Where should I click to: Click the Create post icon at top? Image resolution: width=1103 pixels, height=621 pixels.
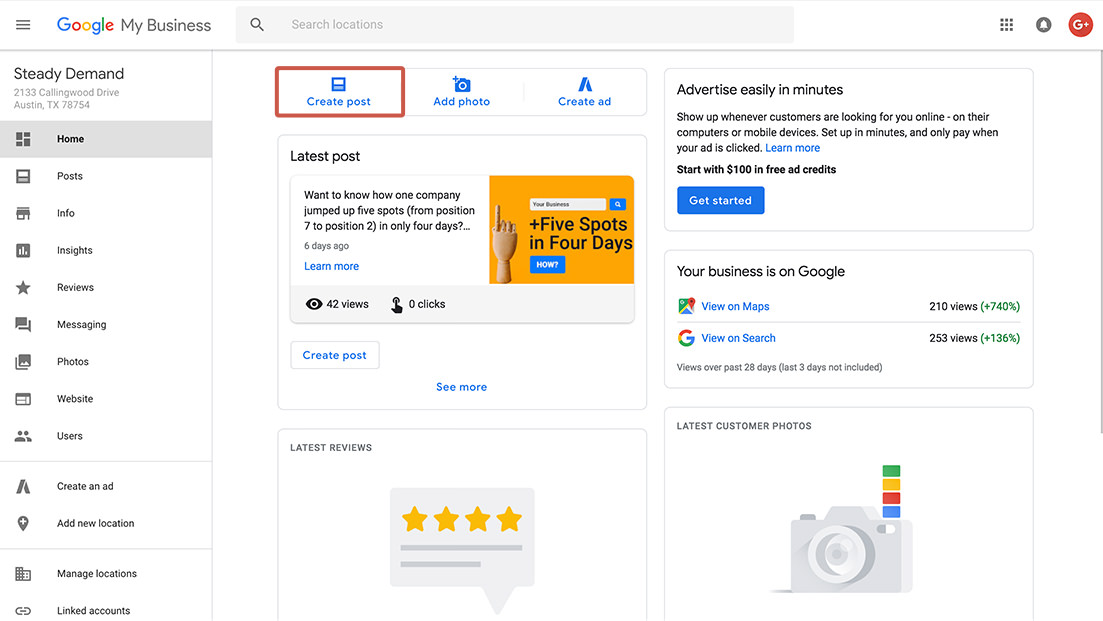338,84
